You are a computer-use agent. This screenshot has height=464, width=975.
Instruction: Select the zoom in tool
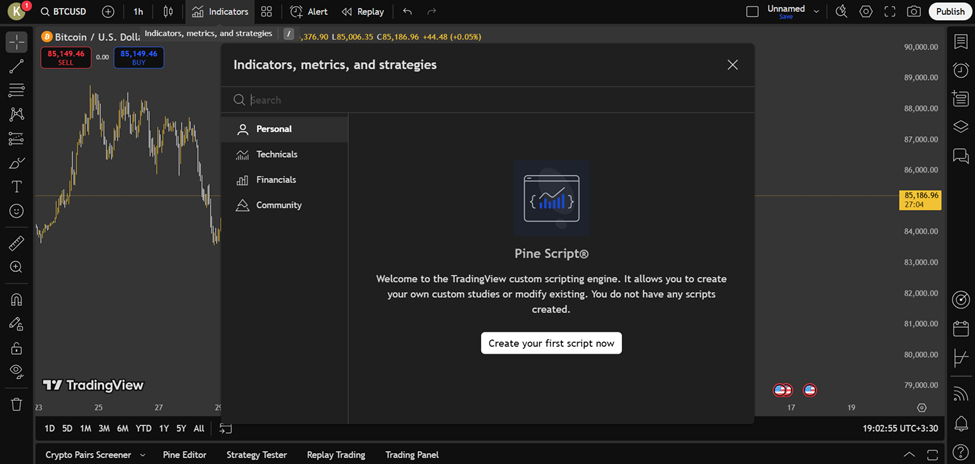tap(17, 267)
